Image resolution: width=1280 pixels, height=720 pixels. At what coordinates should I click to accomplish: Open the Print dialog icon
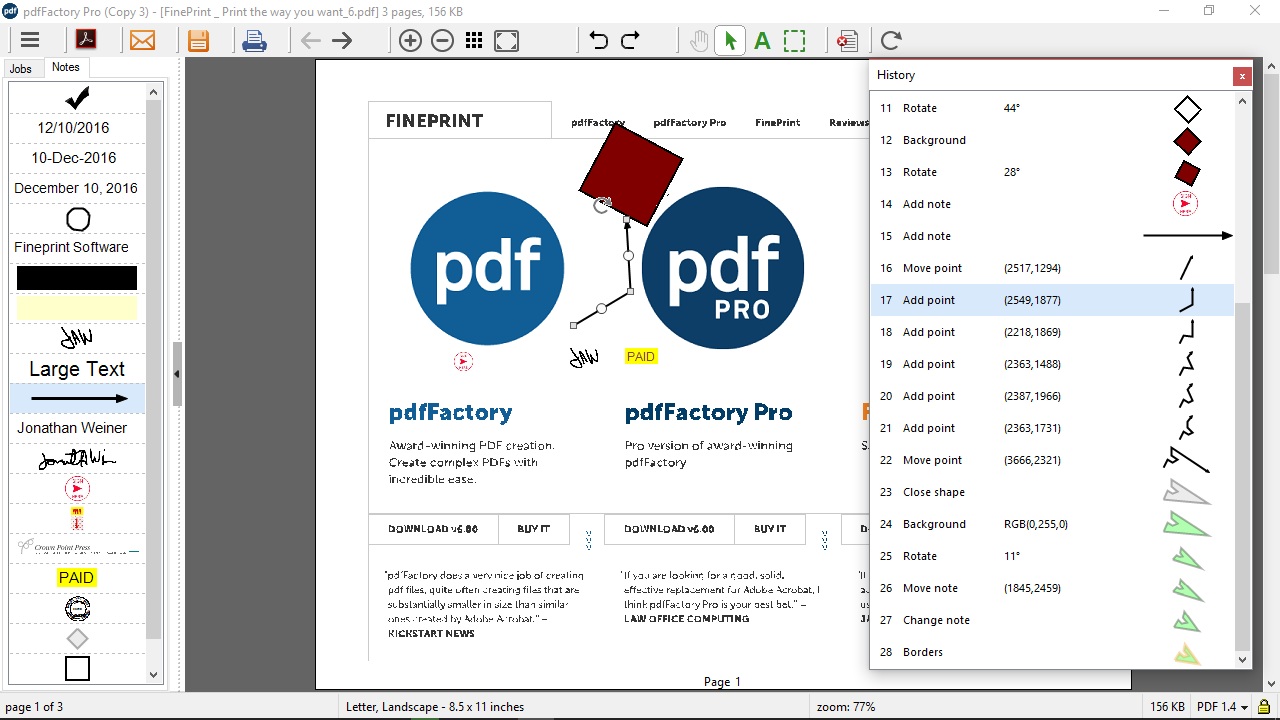coord(255,40)
